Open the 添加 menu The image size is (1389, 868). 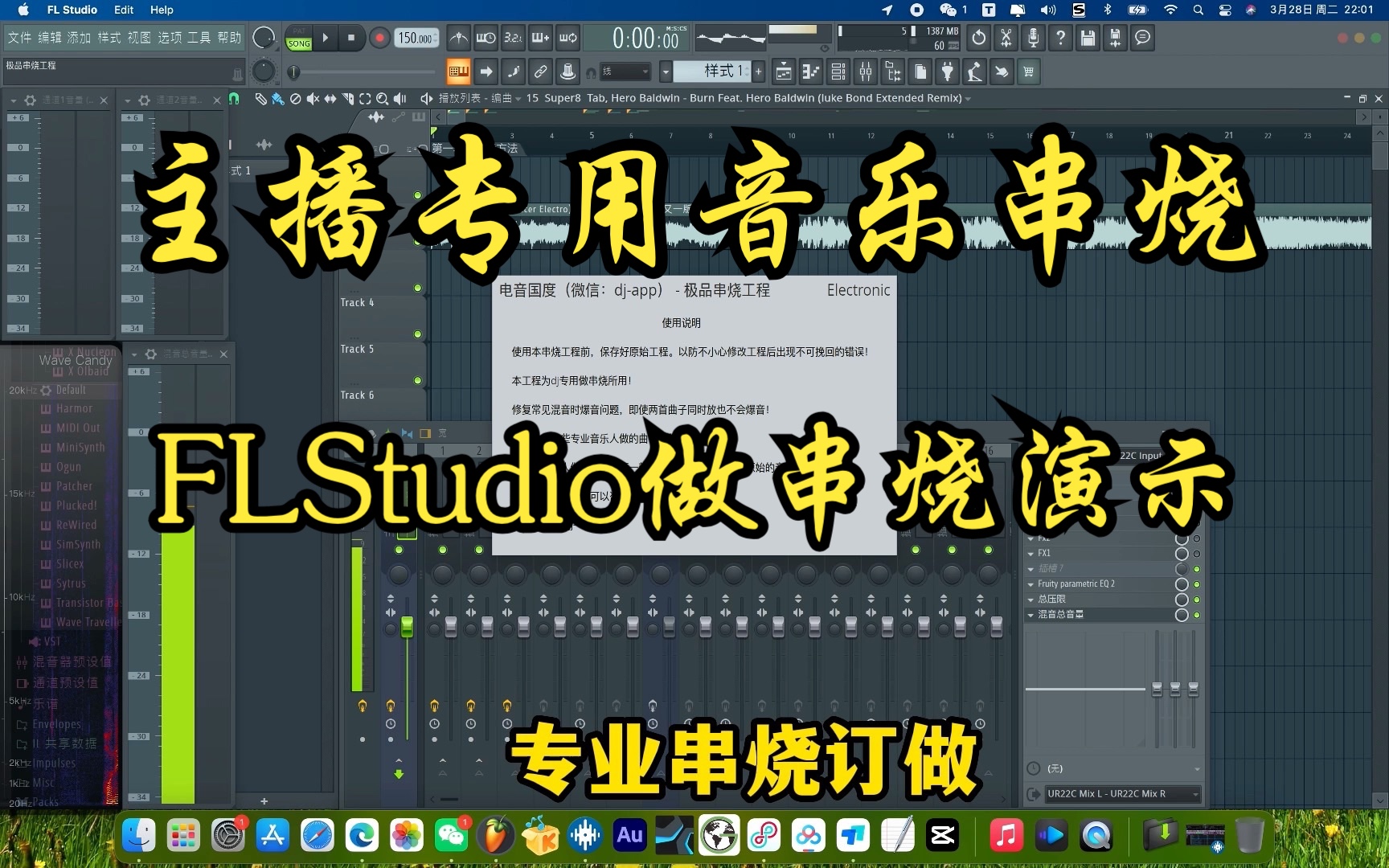80,38
